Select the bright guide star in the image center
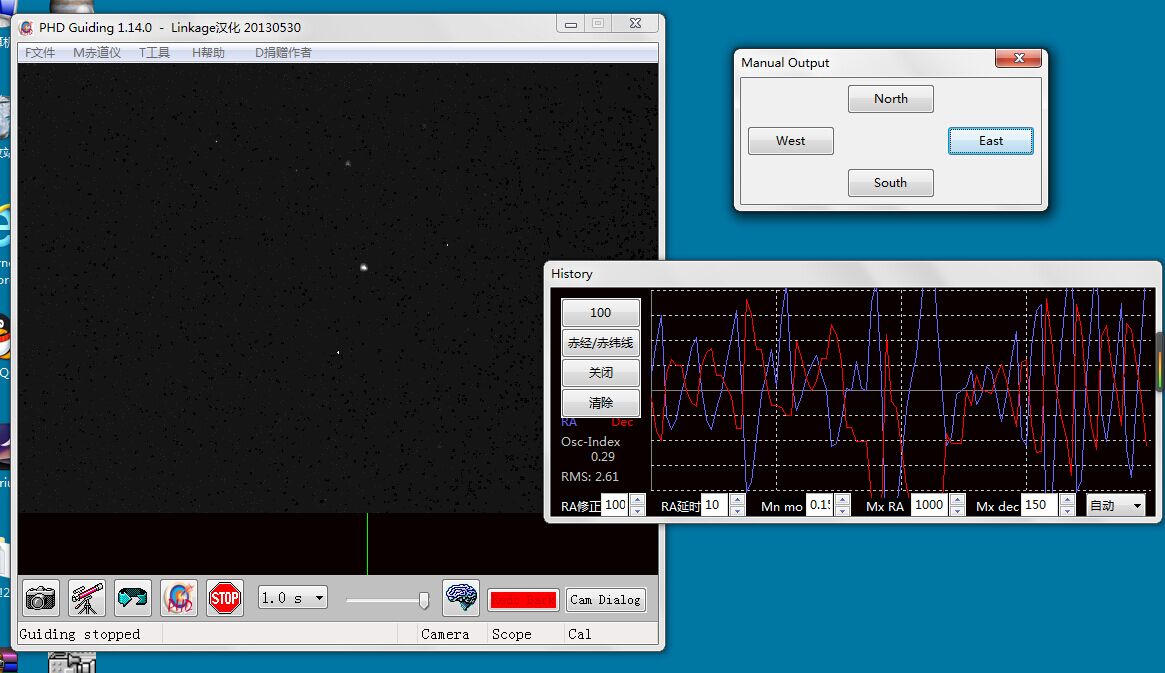Image resolution: width=1165 pixels, height=673 pixels. [364, 267]
